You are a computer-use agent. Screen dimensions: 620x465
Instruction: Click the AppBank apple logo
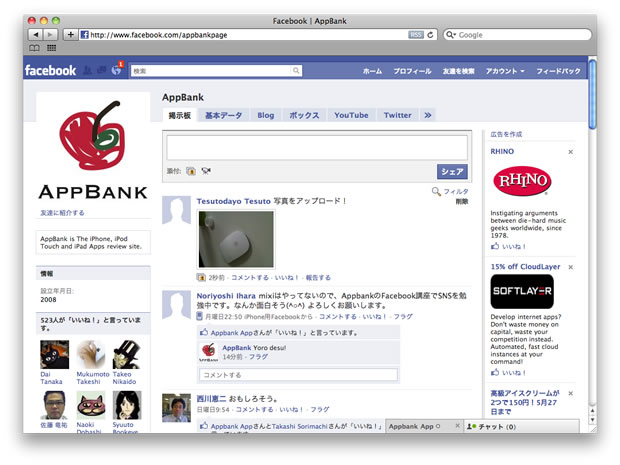tap(93, 135)
